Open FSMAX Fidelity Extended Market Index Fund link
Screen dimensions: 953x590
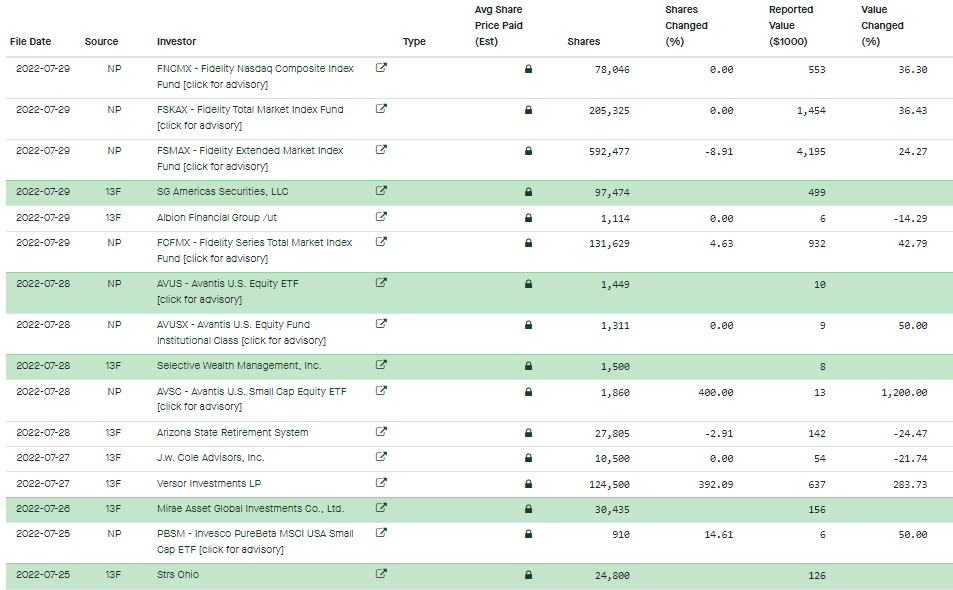[250, 158]
